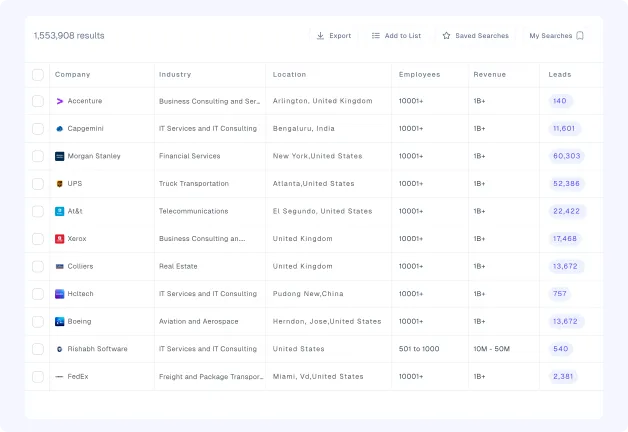The height and width of the screenshot is (432, 628).
Task: Select the At&t row checkbox
Action: coord(38,211)
